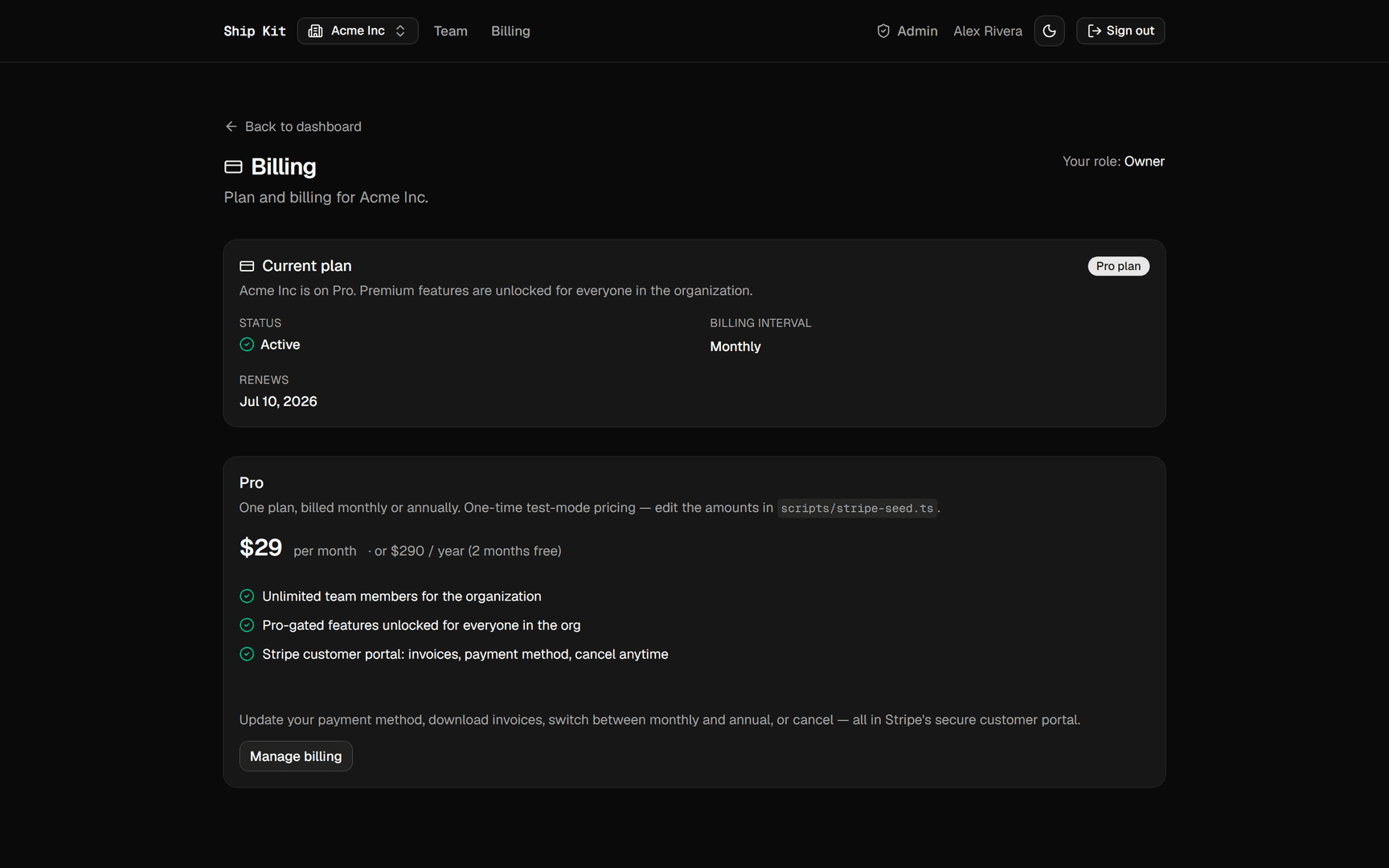The image size is (1389, 868).
Task: Click the Admin shield icon
Action: point(883,31)
